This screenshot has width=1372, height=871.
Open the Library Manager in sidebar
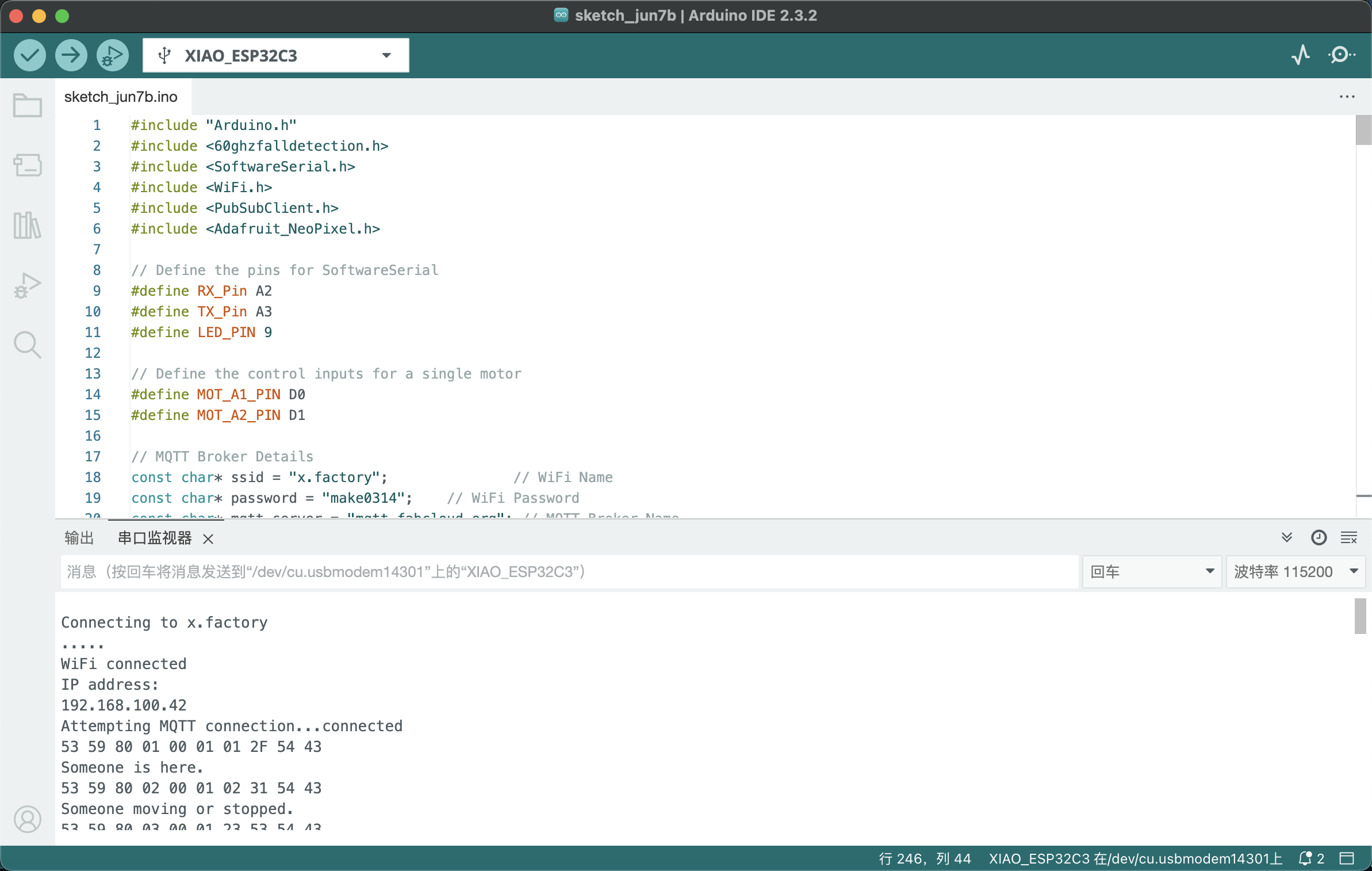(x=28, y=225)
